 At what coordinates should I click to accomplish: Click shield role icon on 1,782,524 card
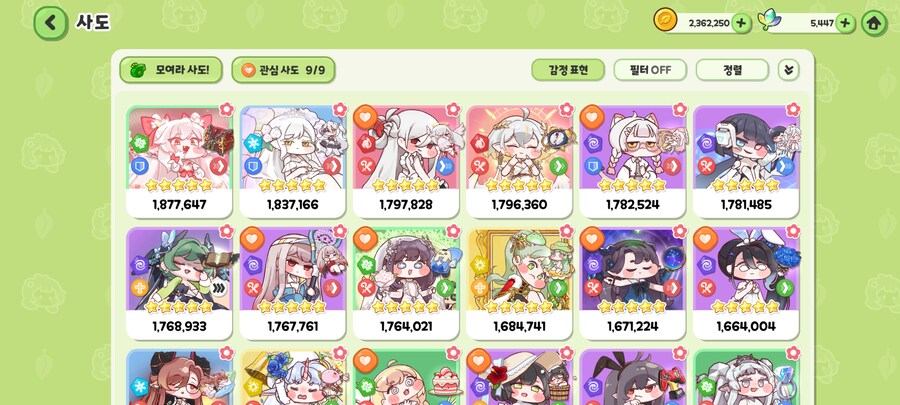pos(592,166)
